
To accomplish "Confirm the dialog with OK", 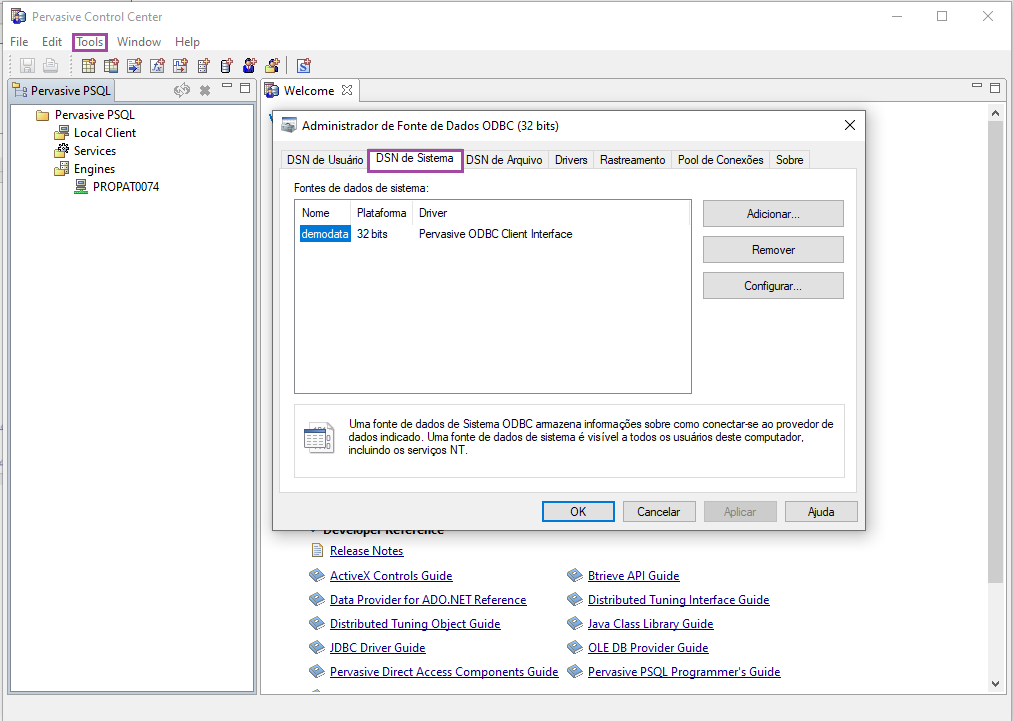I will click(578, 512).
